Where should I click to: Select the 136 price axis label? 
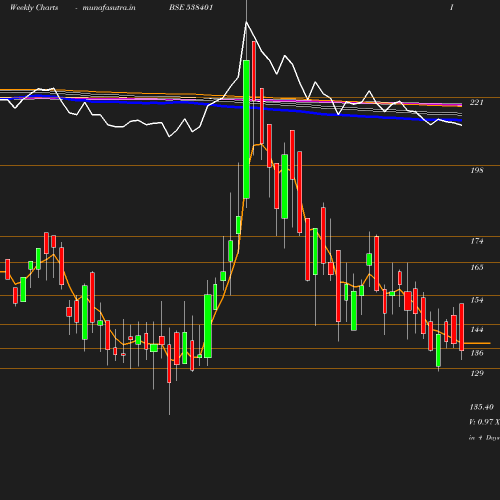(477, 353)
